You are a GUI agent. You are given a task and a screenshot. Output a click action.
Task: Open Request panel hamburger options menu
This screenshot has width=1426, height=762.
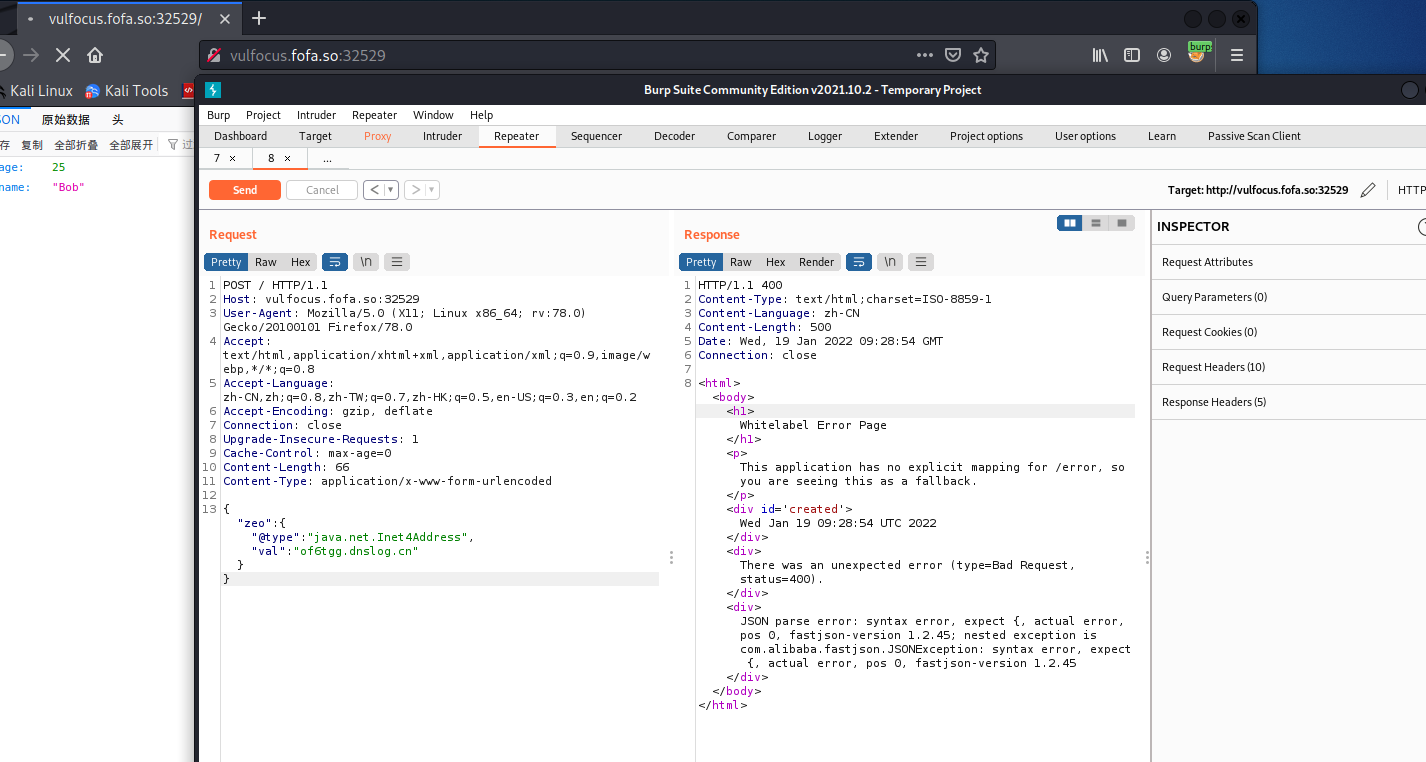pyautogui.click(x=397, y=262)
